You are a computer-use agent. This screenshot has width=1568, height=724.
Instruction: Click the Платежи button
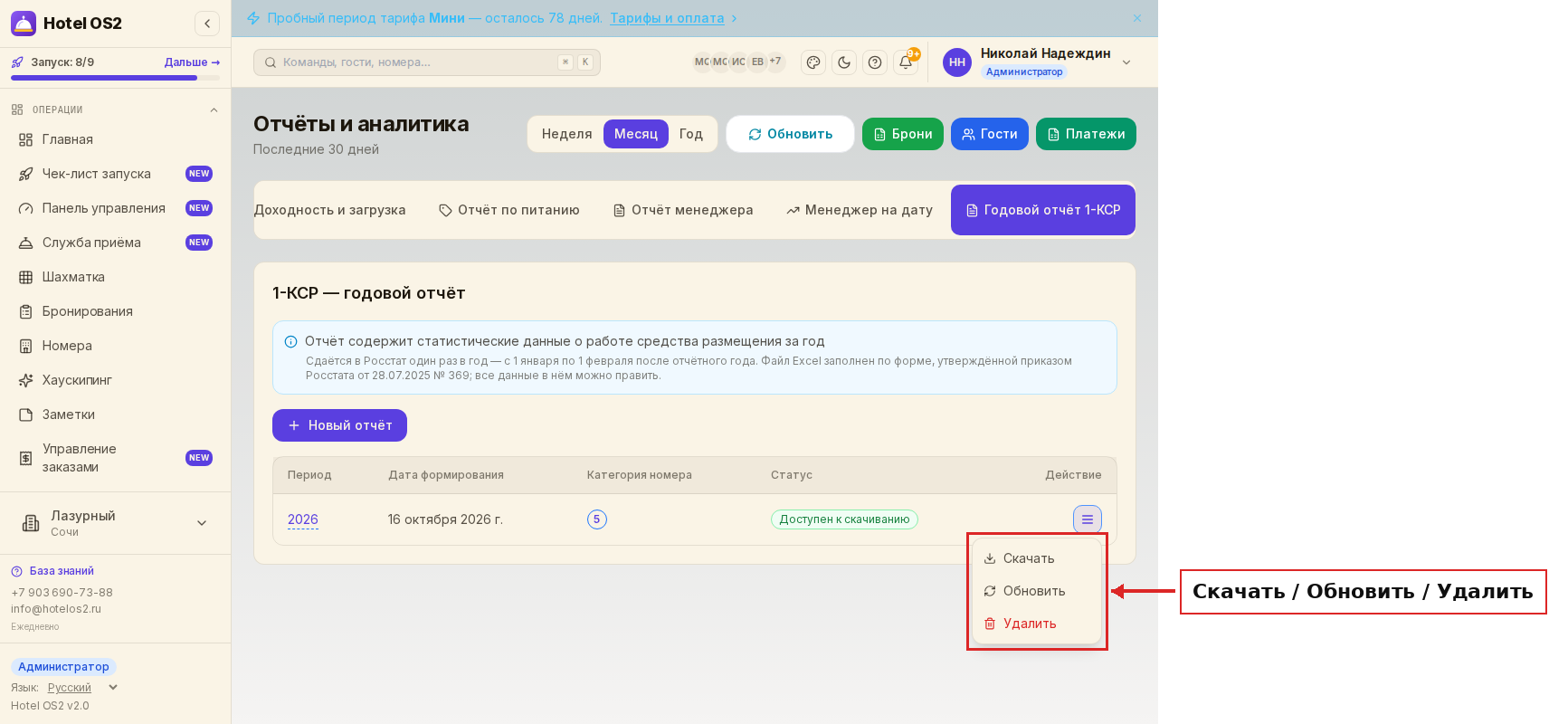[1086, 134]
